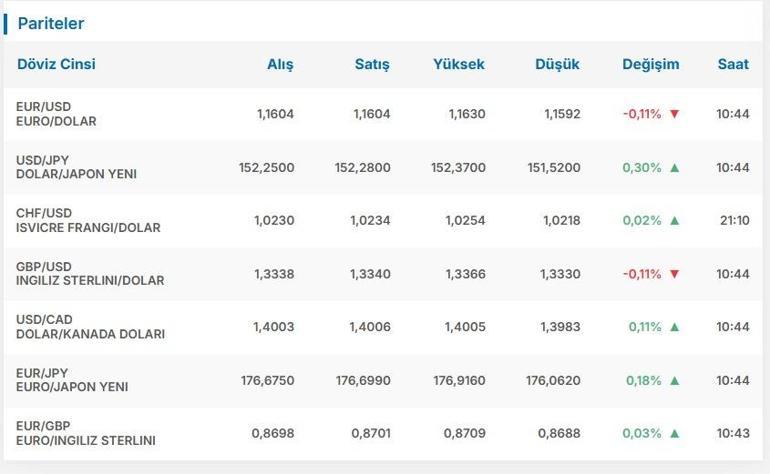Open the CHF/USD Isvicre Frangı/Dolar pair
The width and height of the screenshot is (770, 474).
(88, 220)
